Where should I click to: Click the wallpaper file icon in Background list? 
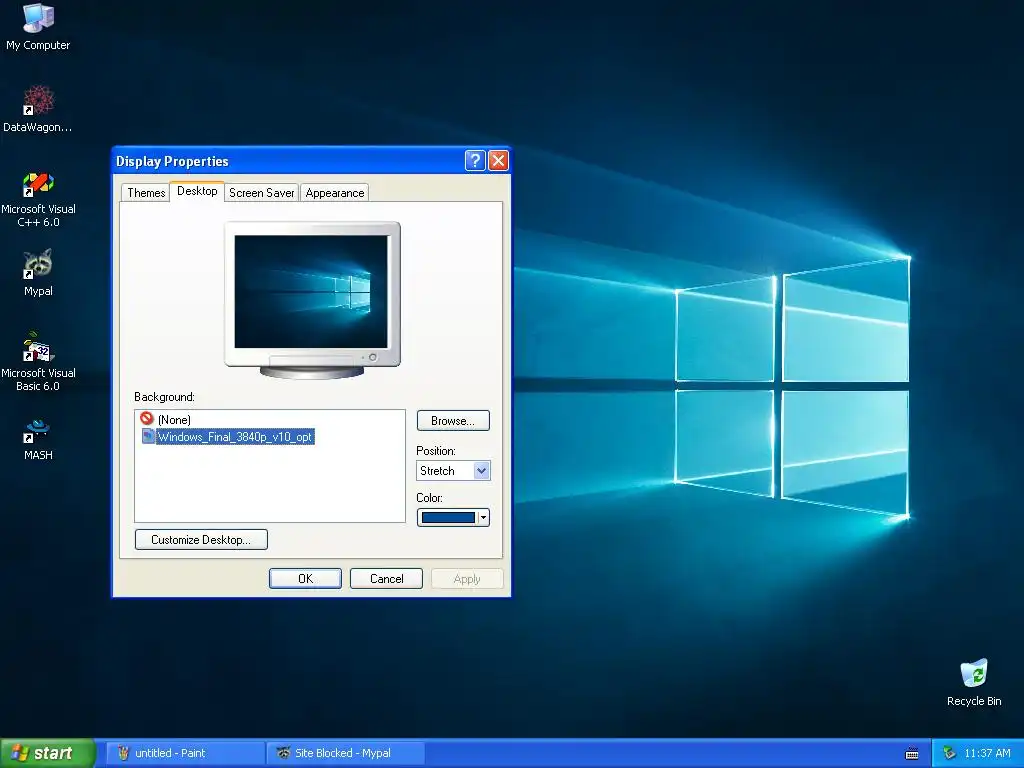[148, 436]
